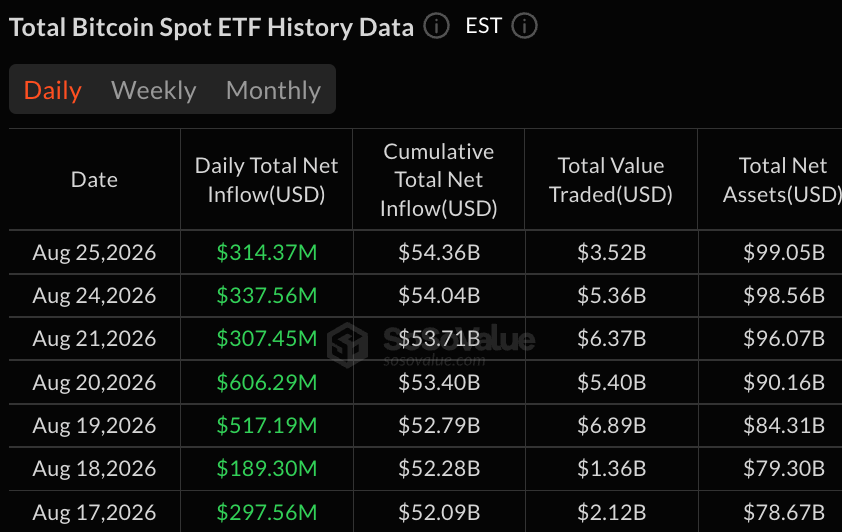Click the $517.19M daily inflow value
This screenshot has width=842, height=532.
click(x=267, y=426)
